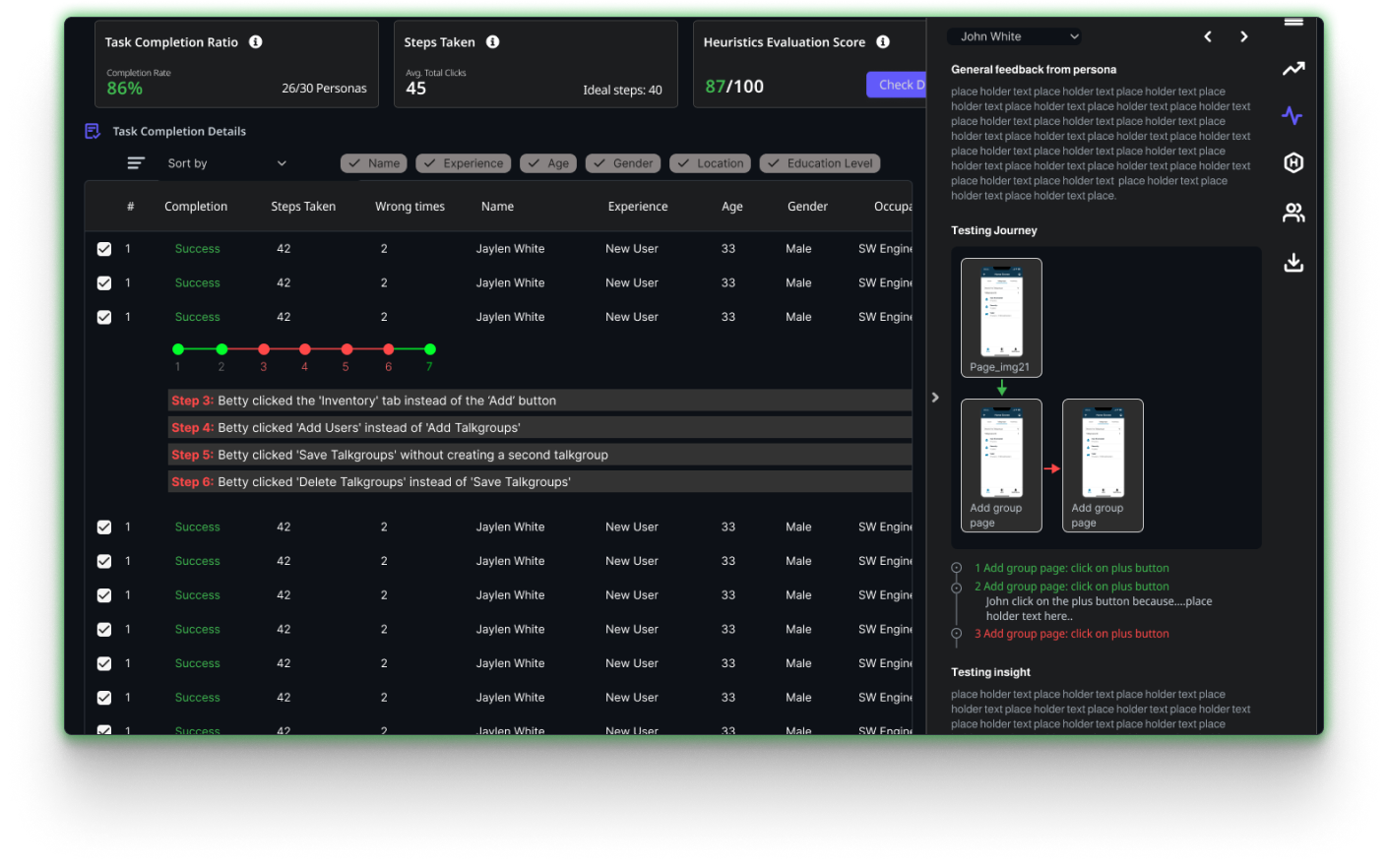
Task: Go to next persona with right arrow
Action: [1244, 36]
